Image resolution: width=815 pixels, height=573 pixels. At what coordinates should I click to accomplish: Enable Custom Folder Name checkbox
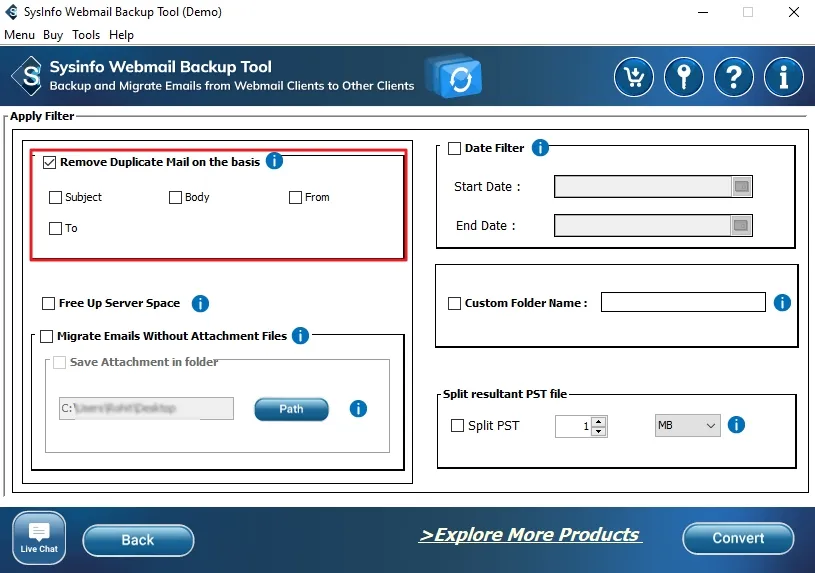point(454,303)
